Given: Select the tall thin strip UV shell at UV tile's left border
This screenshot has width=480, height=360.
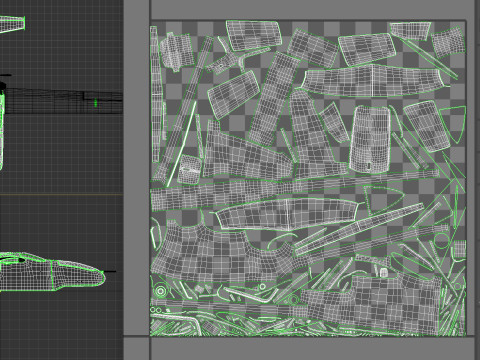Looking at the screenshot, I should [155, 95].
